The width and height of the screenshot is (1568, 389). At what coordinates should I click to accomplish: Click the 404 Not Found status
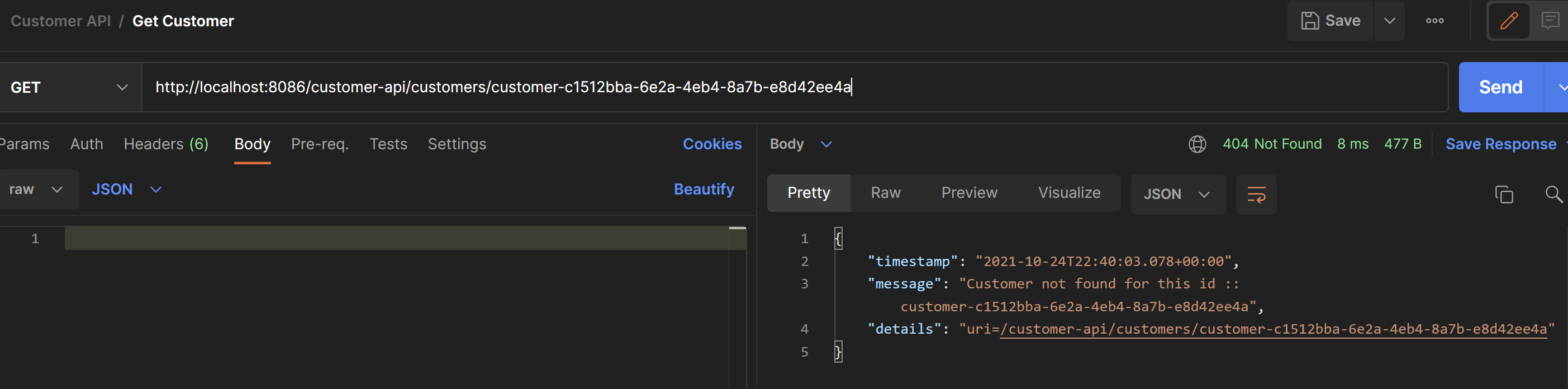(x=1272, y=144)
